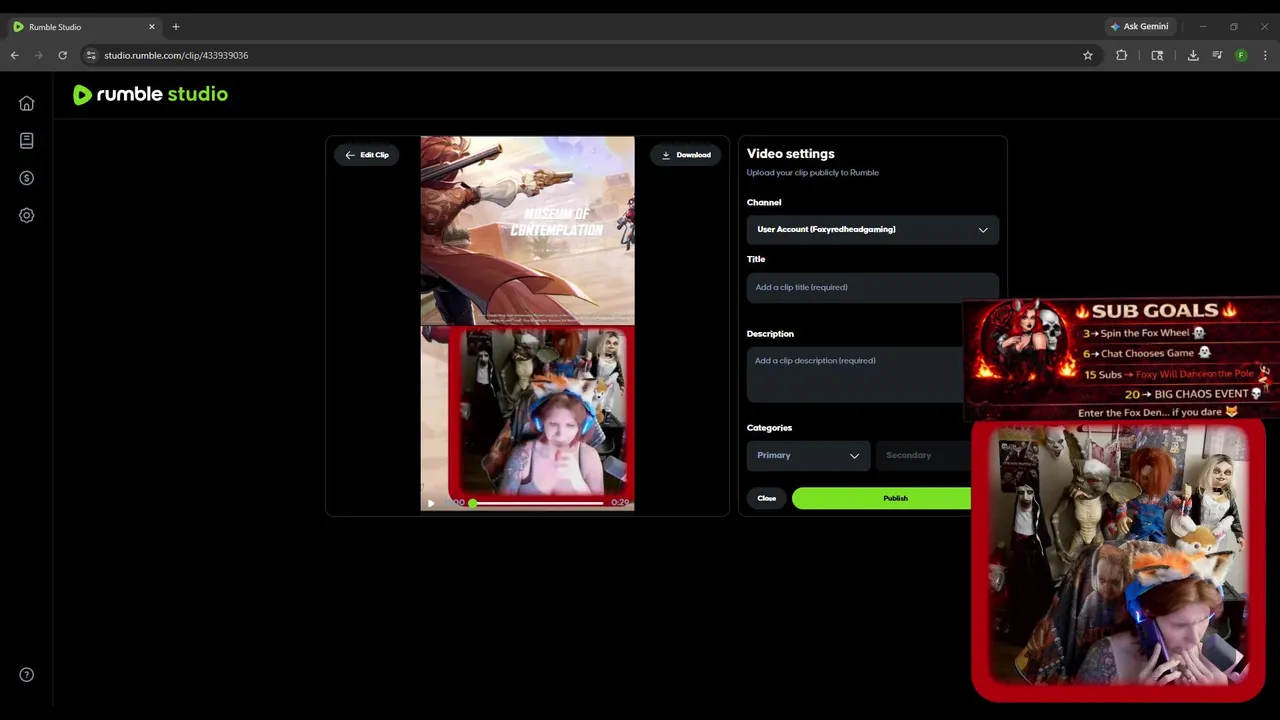Bookmark this page with the star icon
1280x720 pixels.
[x=1088, y=55]
